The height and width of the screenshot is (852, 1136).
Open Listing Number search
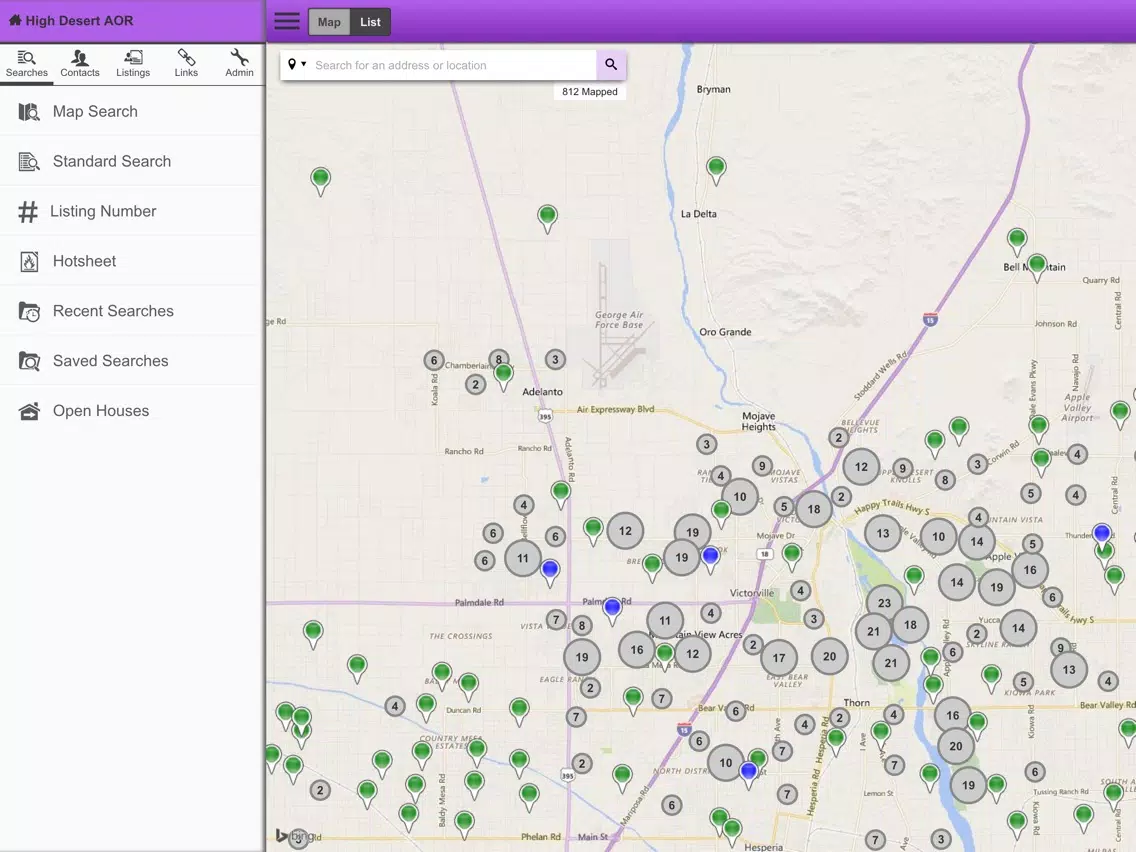pos(132,211)
